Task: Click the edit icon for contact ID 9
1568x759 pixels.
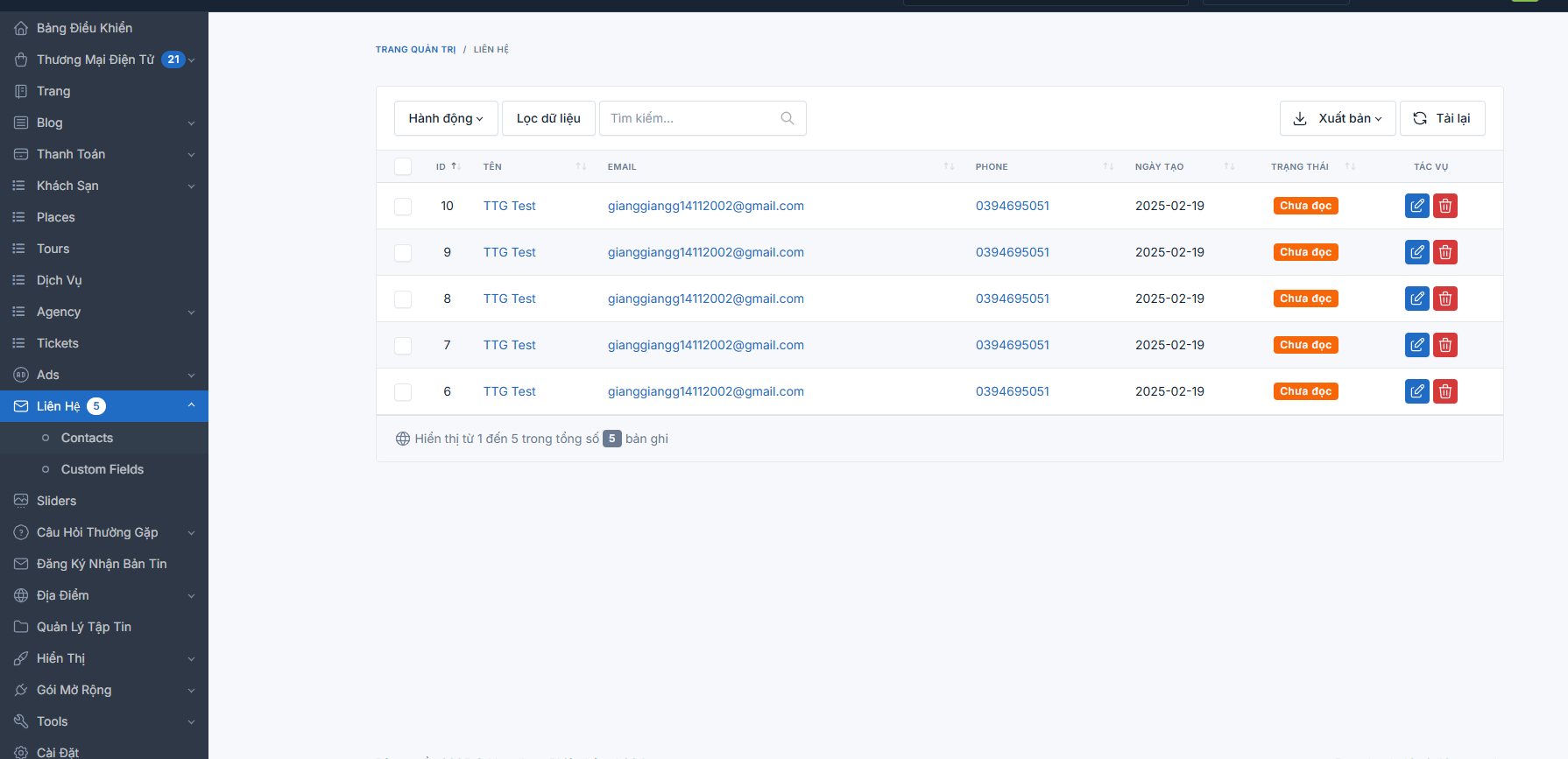Action: pyautogui.click(x=1416, y=252)
